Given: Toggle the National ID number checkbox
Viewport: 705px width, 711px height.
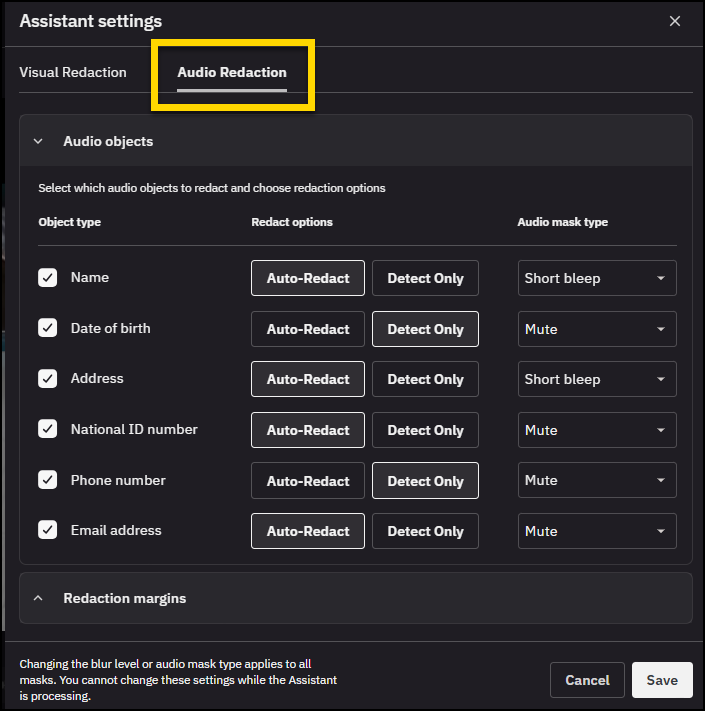Looking at the screenshot, I should click(48, 429).
